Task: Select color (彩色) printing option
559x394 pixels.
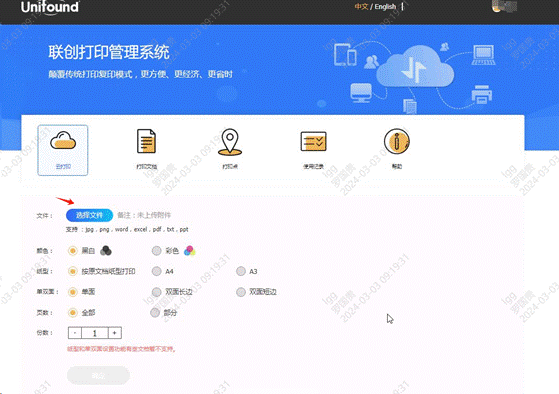Action: (157, 251)
